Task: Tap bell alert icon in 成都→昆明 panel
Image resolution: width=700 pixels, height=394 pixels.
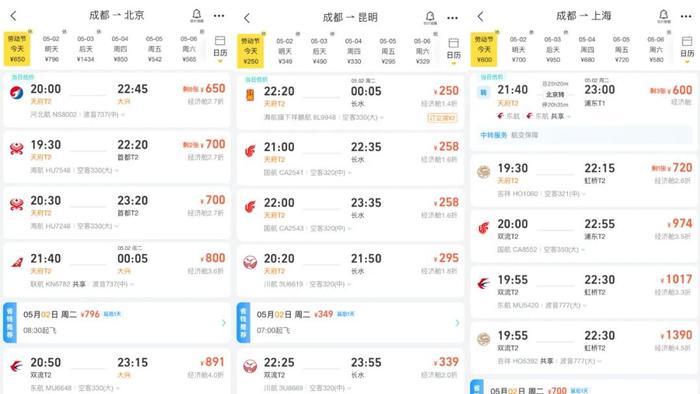Action: [x=430, y=18]
